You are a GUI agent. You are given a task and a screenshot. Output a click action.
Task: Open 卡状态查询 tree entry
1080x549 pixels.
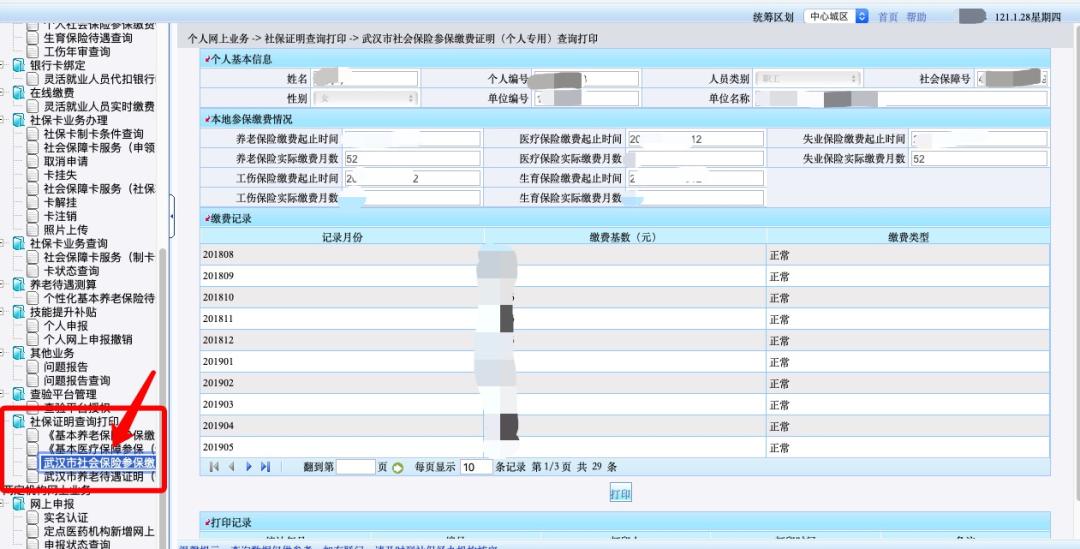tap(71, 271)
